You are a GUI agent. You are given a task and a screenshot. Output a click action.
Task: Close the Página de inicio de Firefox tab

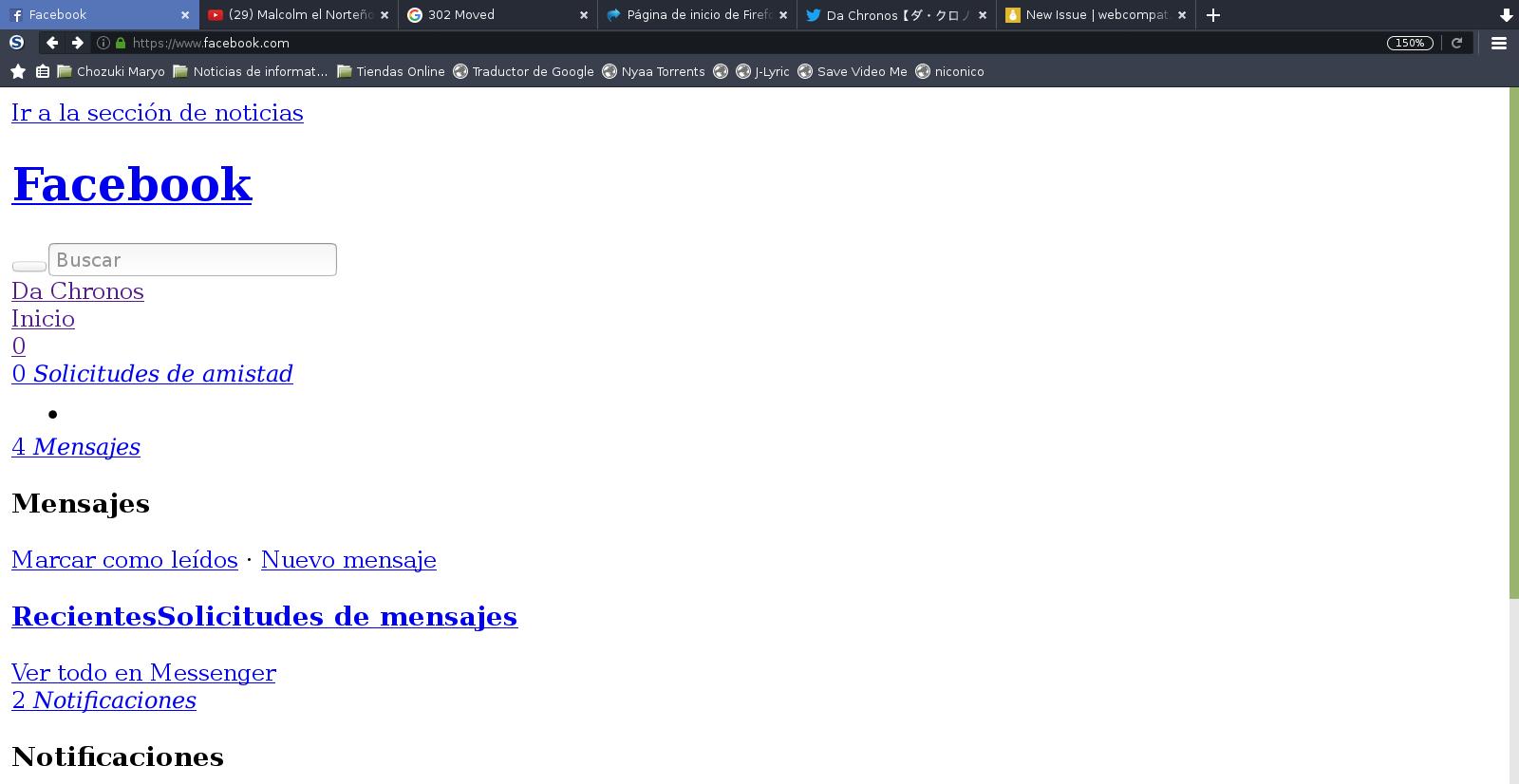(x=783, y=15)
